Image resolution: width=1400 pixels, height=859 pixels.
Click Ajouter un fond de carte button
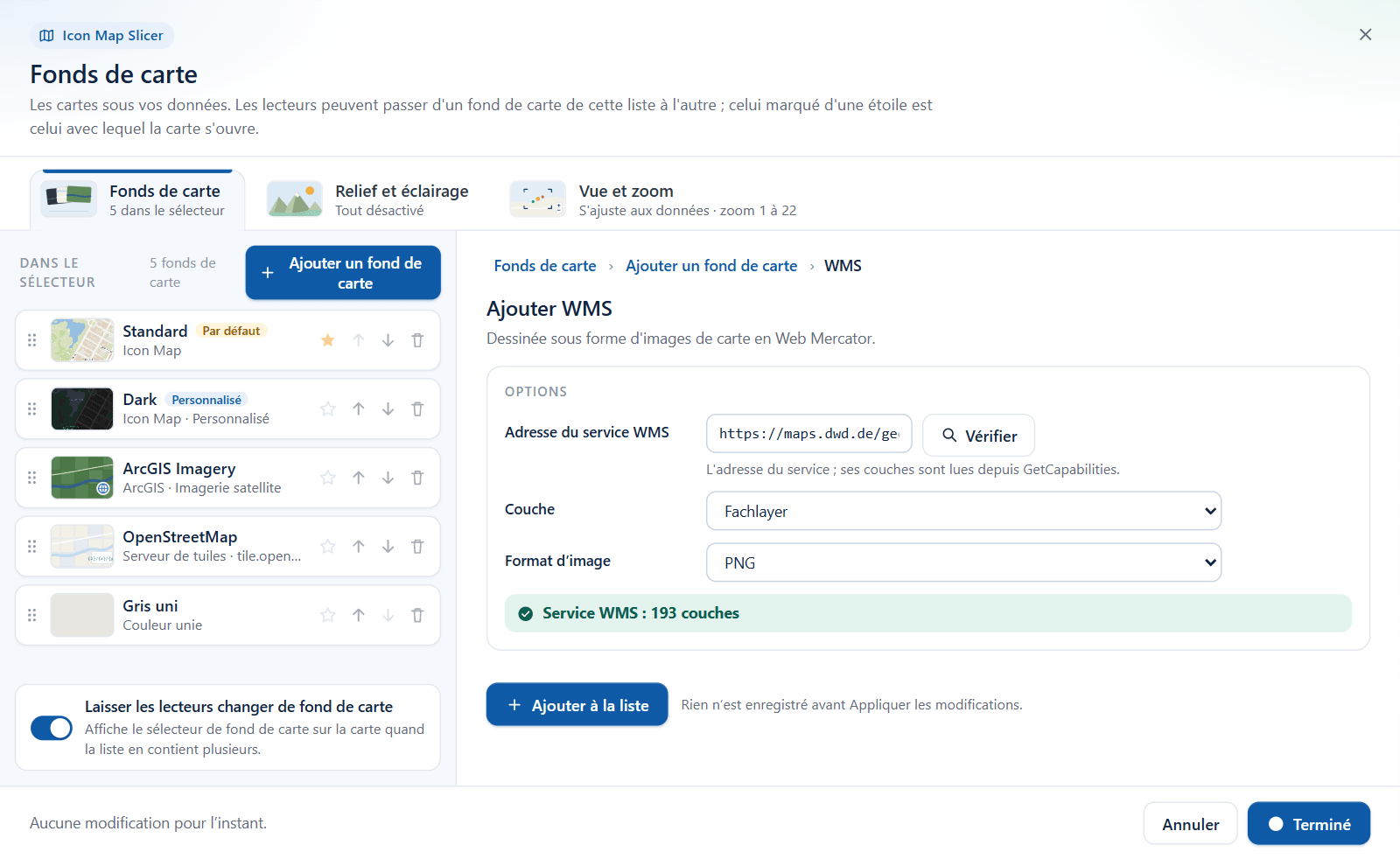pyautogui.click(x=343, y=273)
